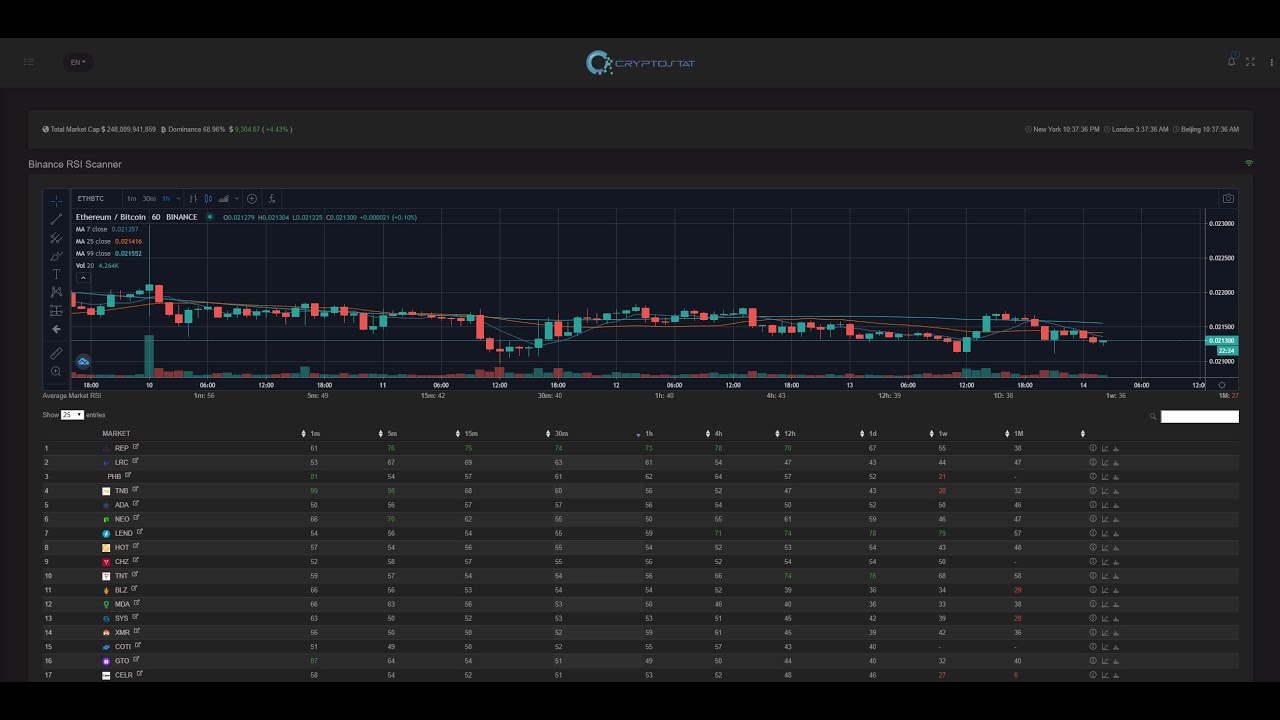Click the MA 99 close legend
This screenshot has height=720, width=1280.
(94, 253)
